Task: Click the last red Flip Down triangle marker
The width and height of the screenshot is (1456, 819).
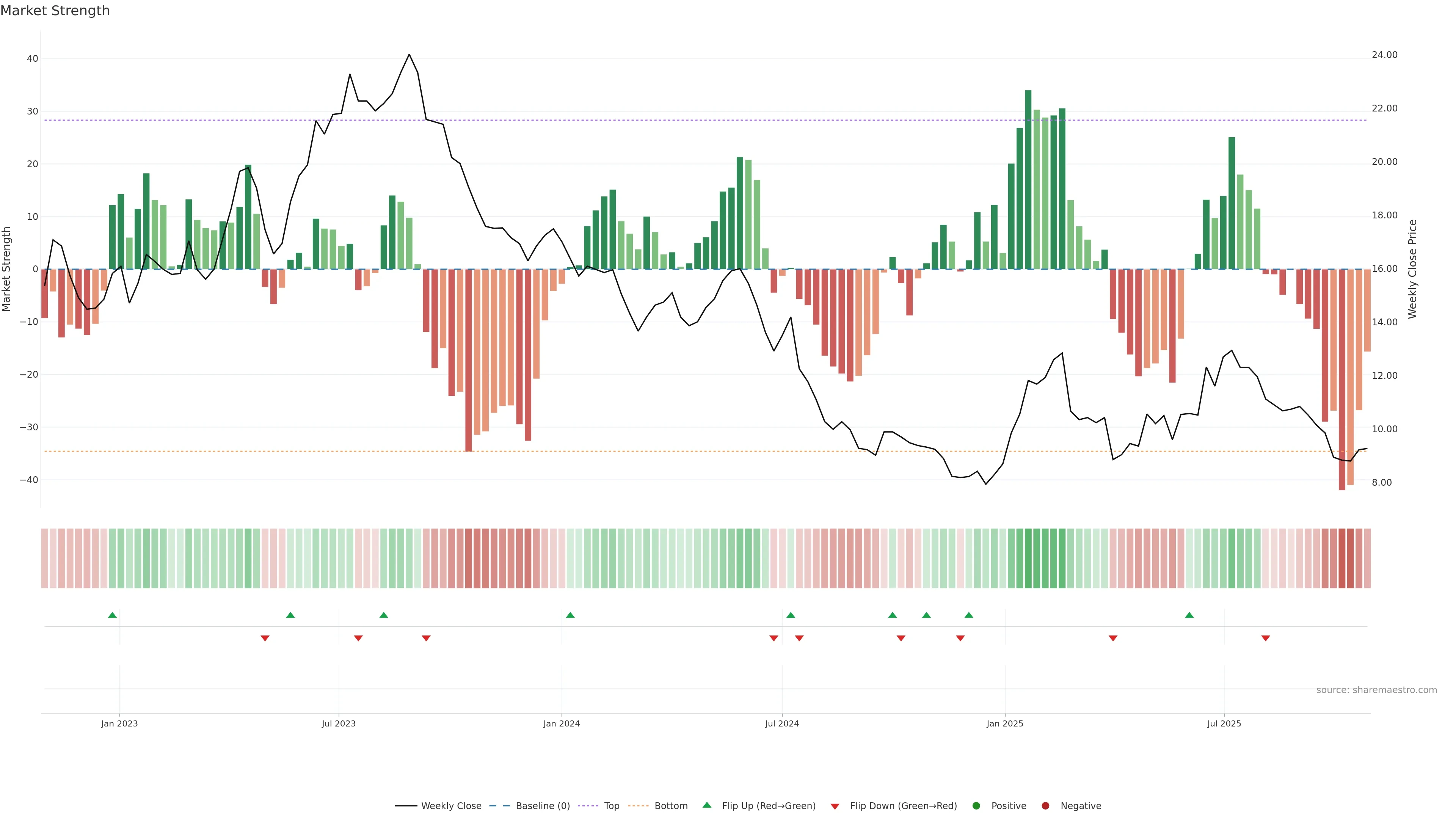Action: [1266, 638]
